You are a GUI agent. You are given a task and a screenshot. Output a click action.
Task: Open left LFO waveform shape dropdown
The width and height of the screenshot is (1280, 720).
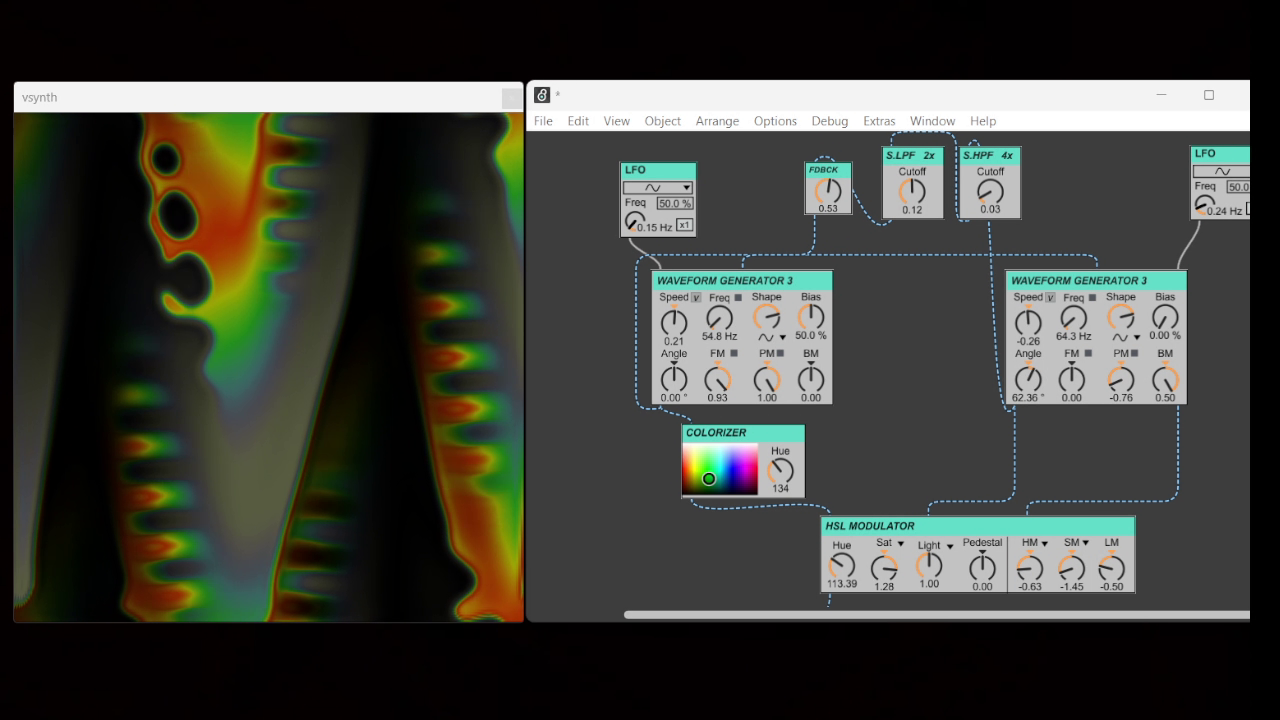click(658, 187)
